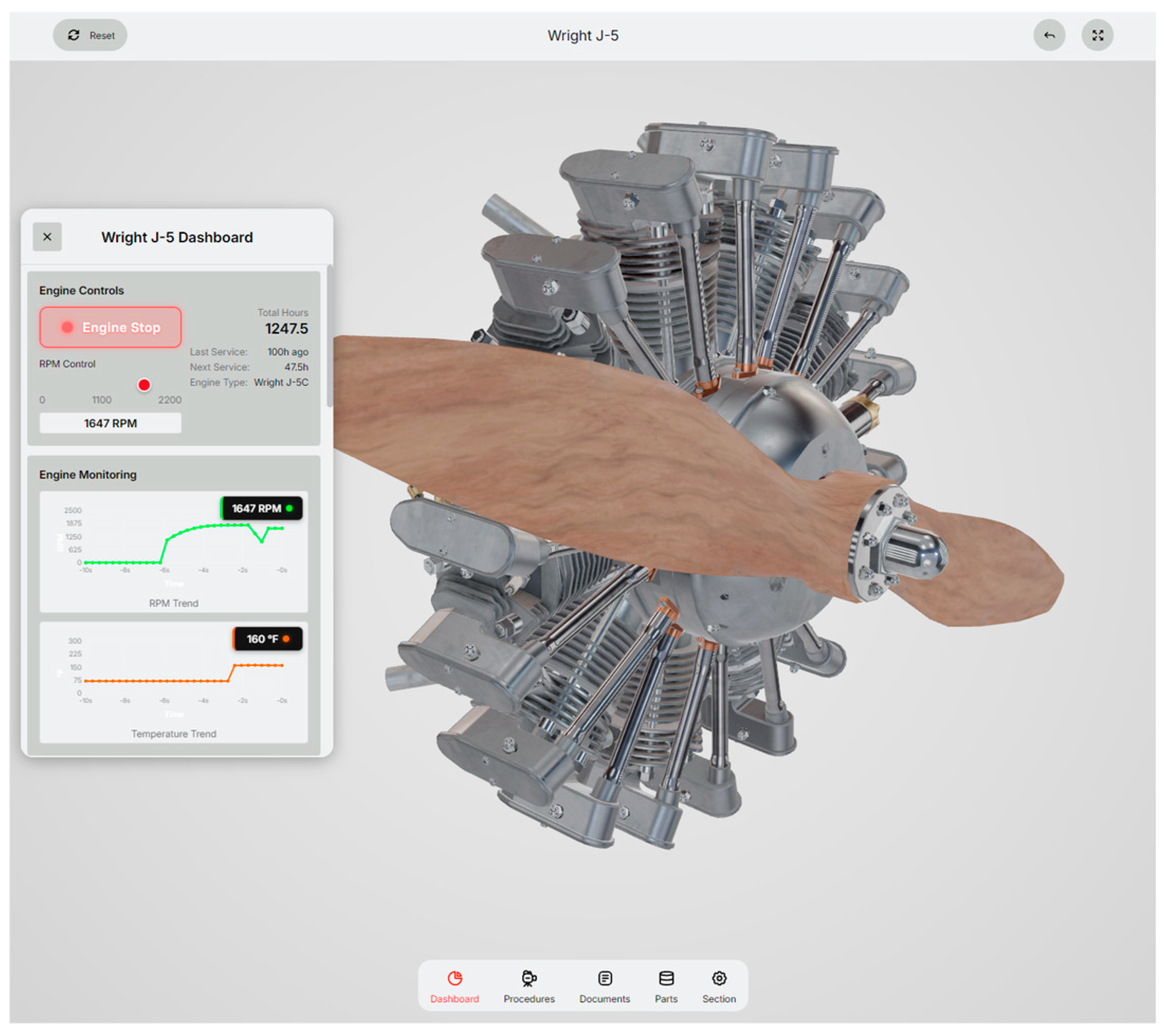Screen dimensions: 1165x1036
Task: Click the orange 160 °F badge
Action: coord(267,639)
